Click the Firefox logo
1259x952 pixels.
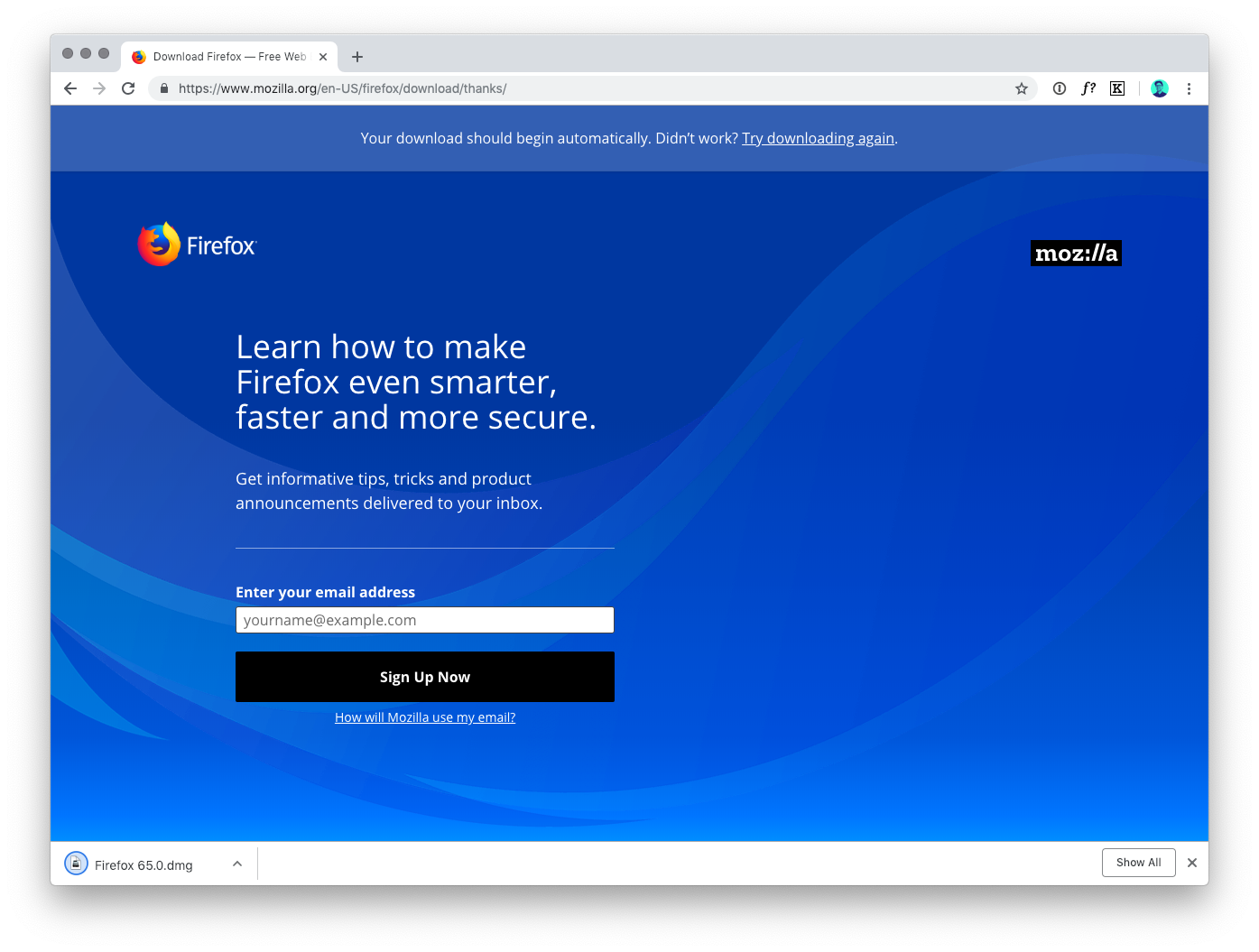click(197, 245)
